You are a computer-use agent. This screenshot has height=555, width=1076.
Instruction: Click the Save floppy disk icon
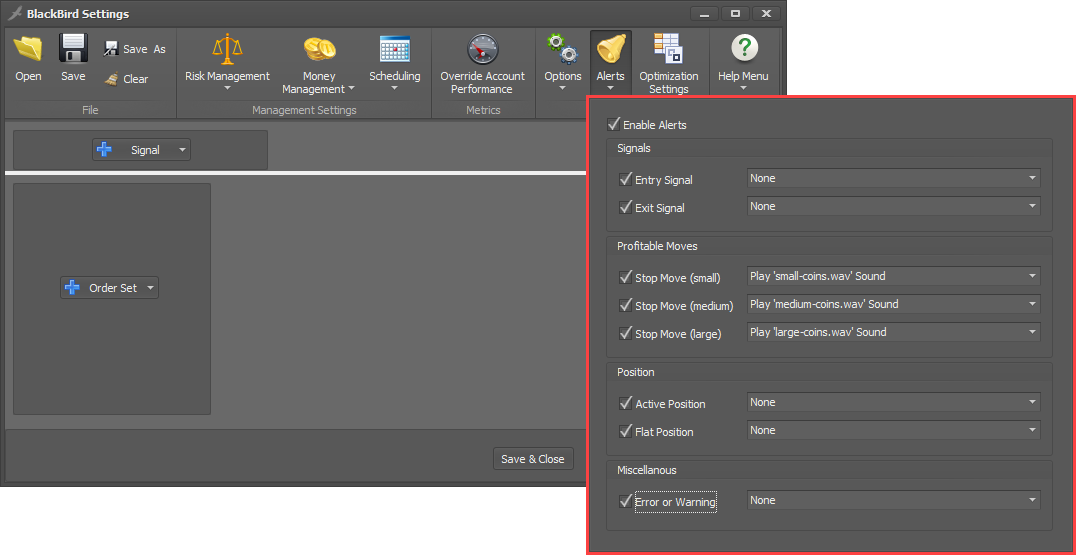73,49
